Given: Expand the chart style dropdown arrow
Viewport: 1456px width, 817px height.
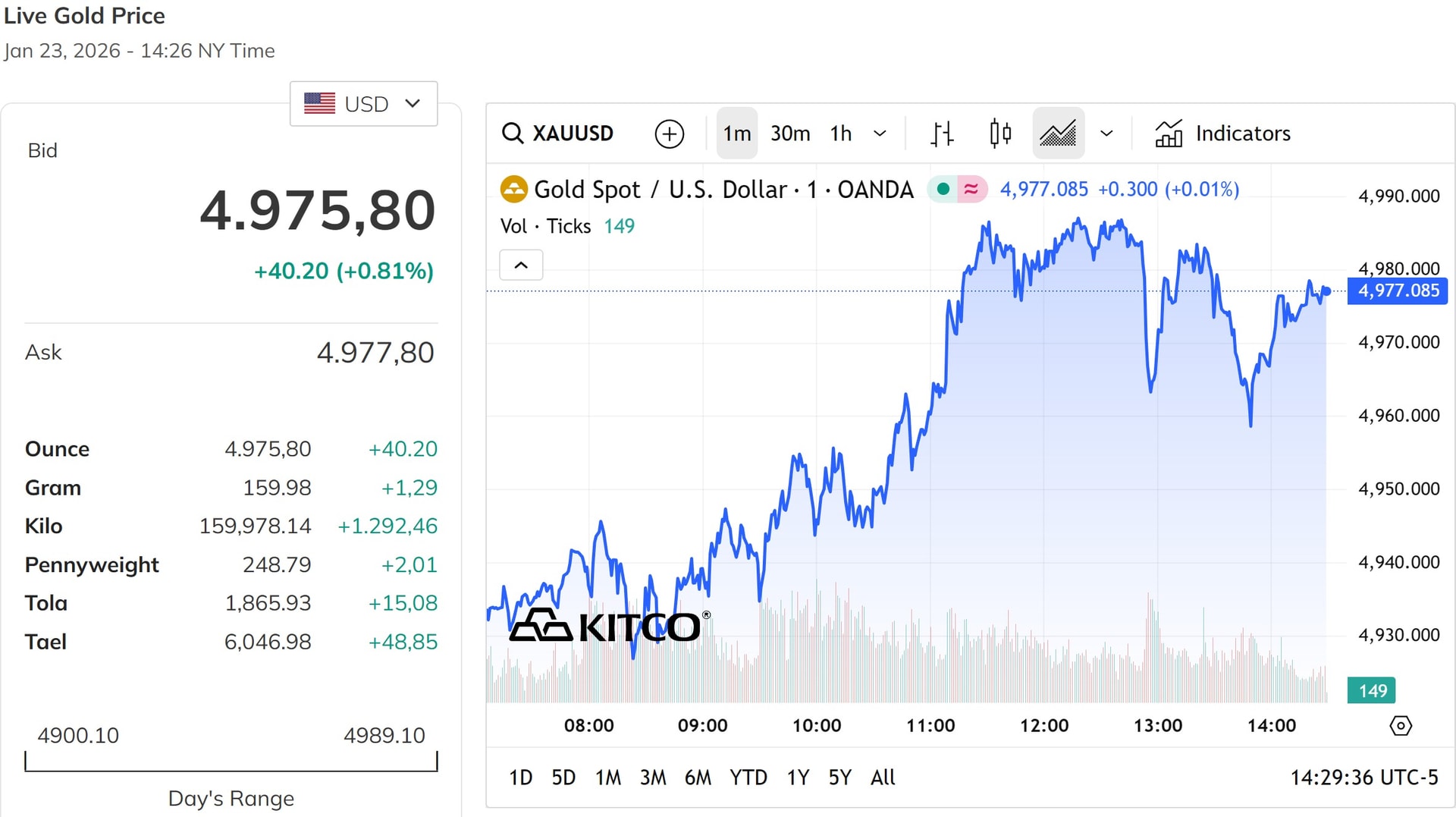Looking at the screenshot, I should coord(1106,134).
